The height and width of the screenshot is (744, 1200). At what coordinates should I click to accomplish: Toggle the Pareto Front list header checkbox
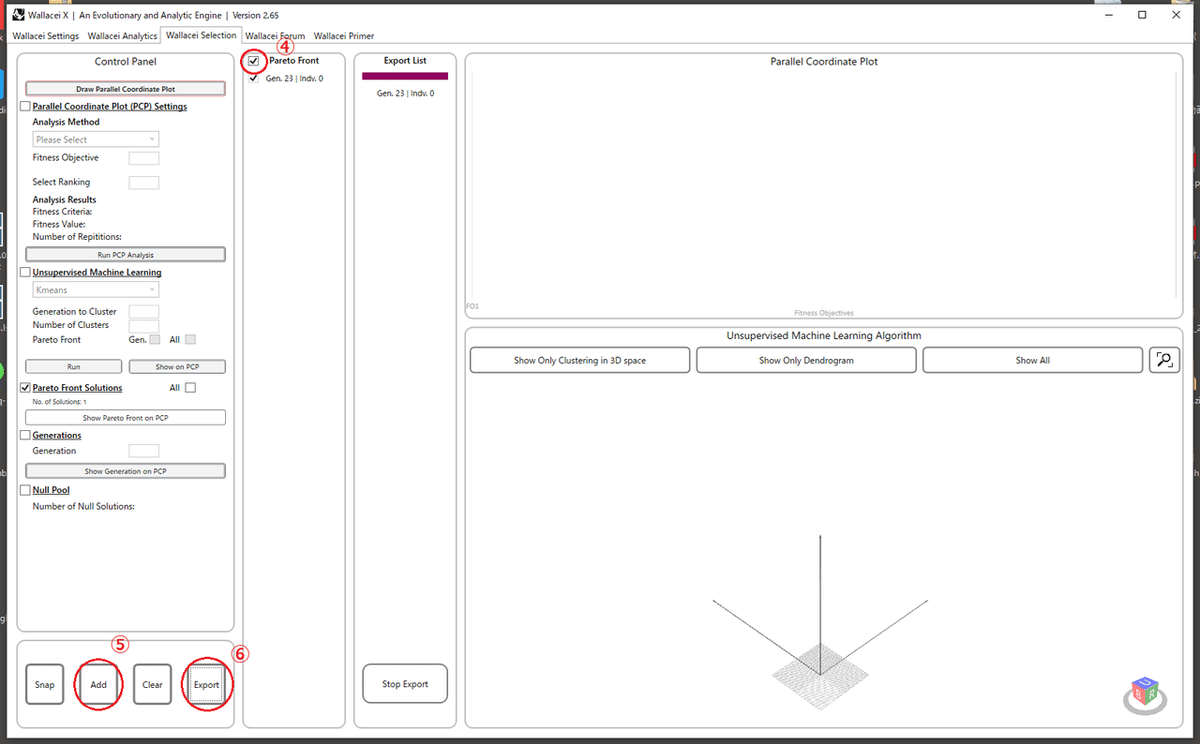254,61
